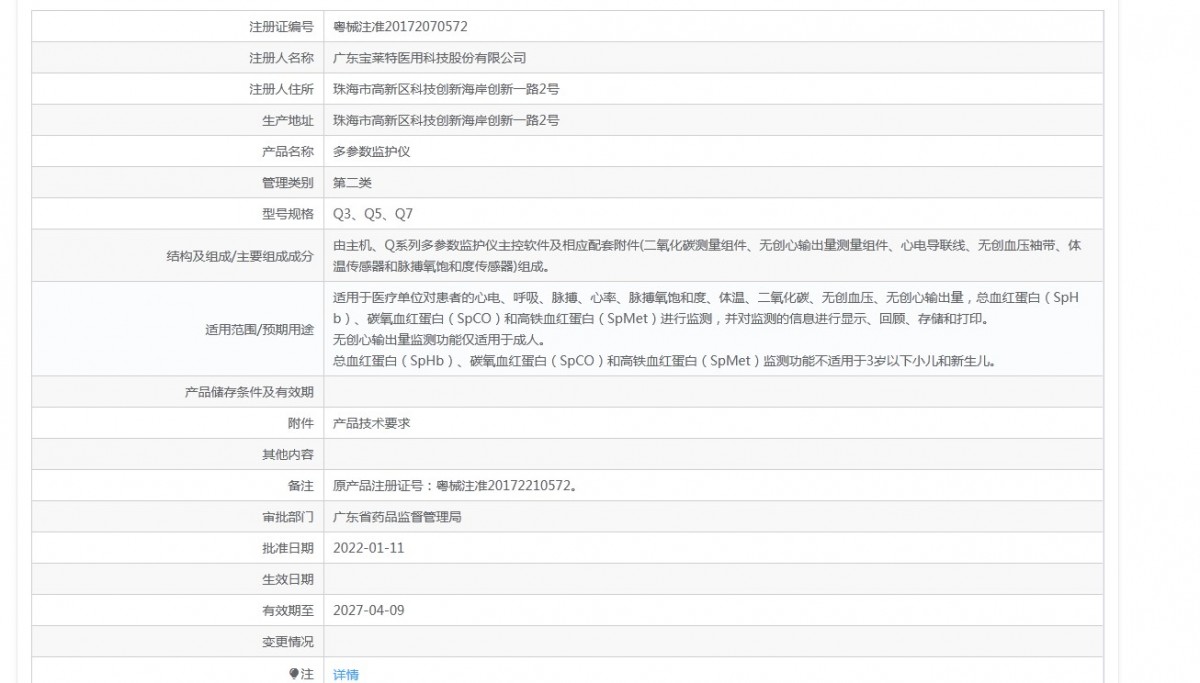
Task: Select the approval date 2022-01-11
Action: pyautogui.click(x=369, y=547)
